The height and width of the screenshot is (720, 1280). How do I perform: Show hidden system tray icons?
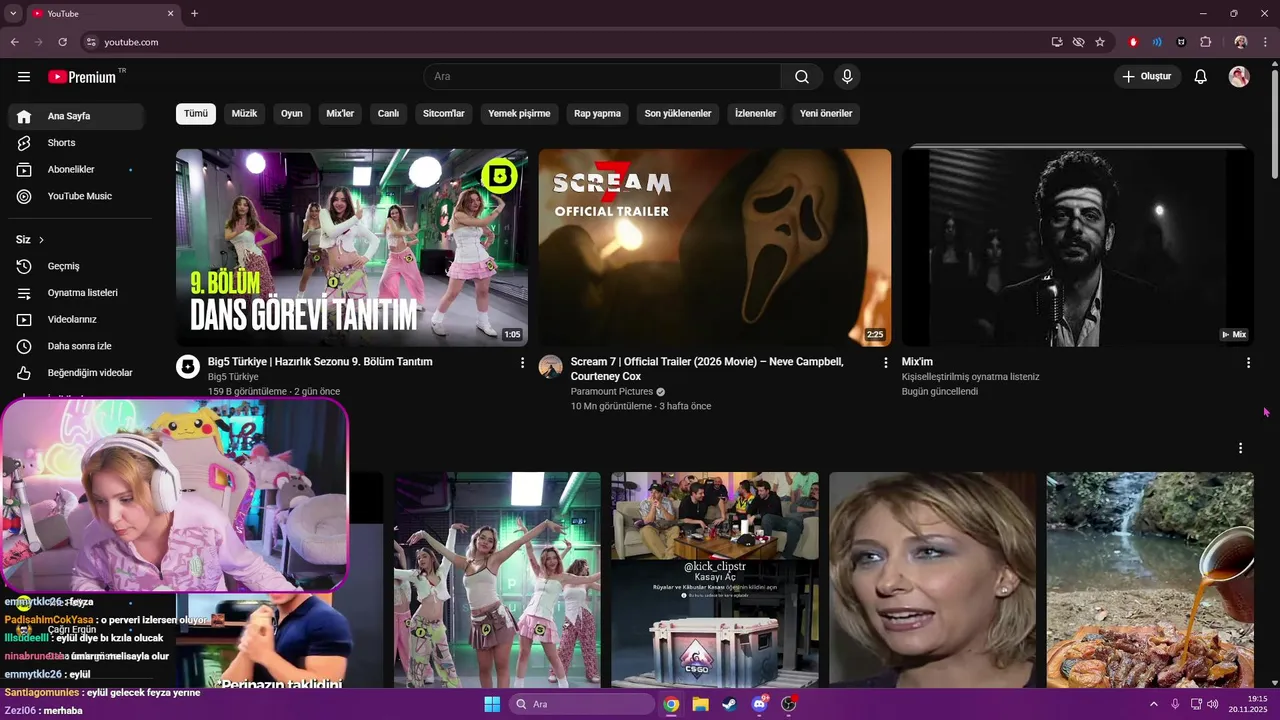(1153, 704)
